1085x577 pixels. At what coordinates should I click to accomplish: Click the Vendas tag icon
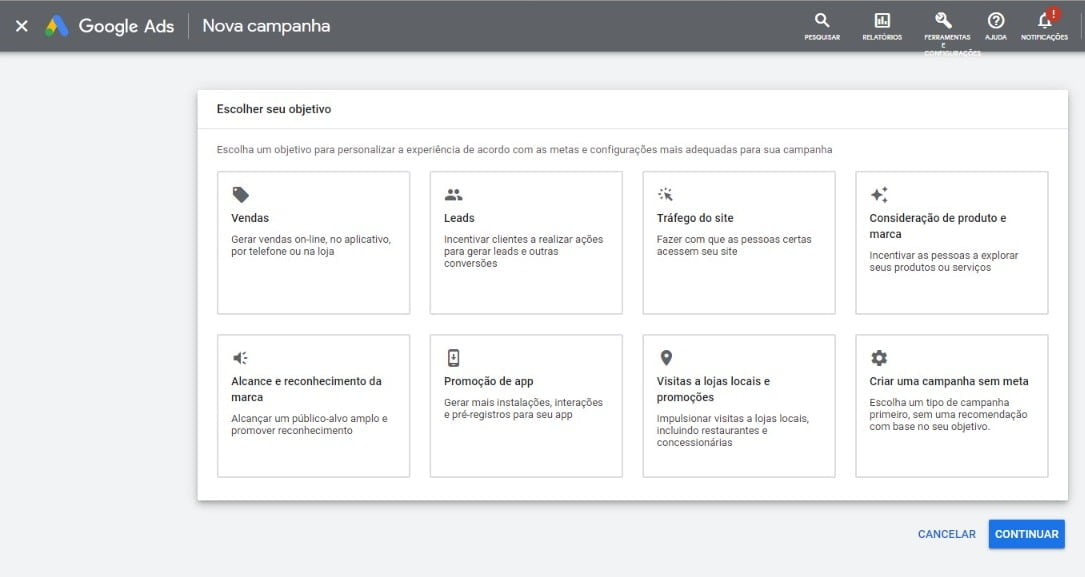pos(240,195)
